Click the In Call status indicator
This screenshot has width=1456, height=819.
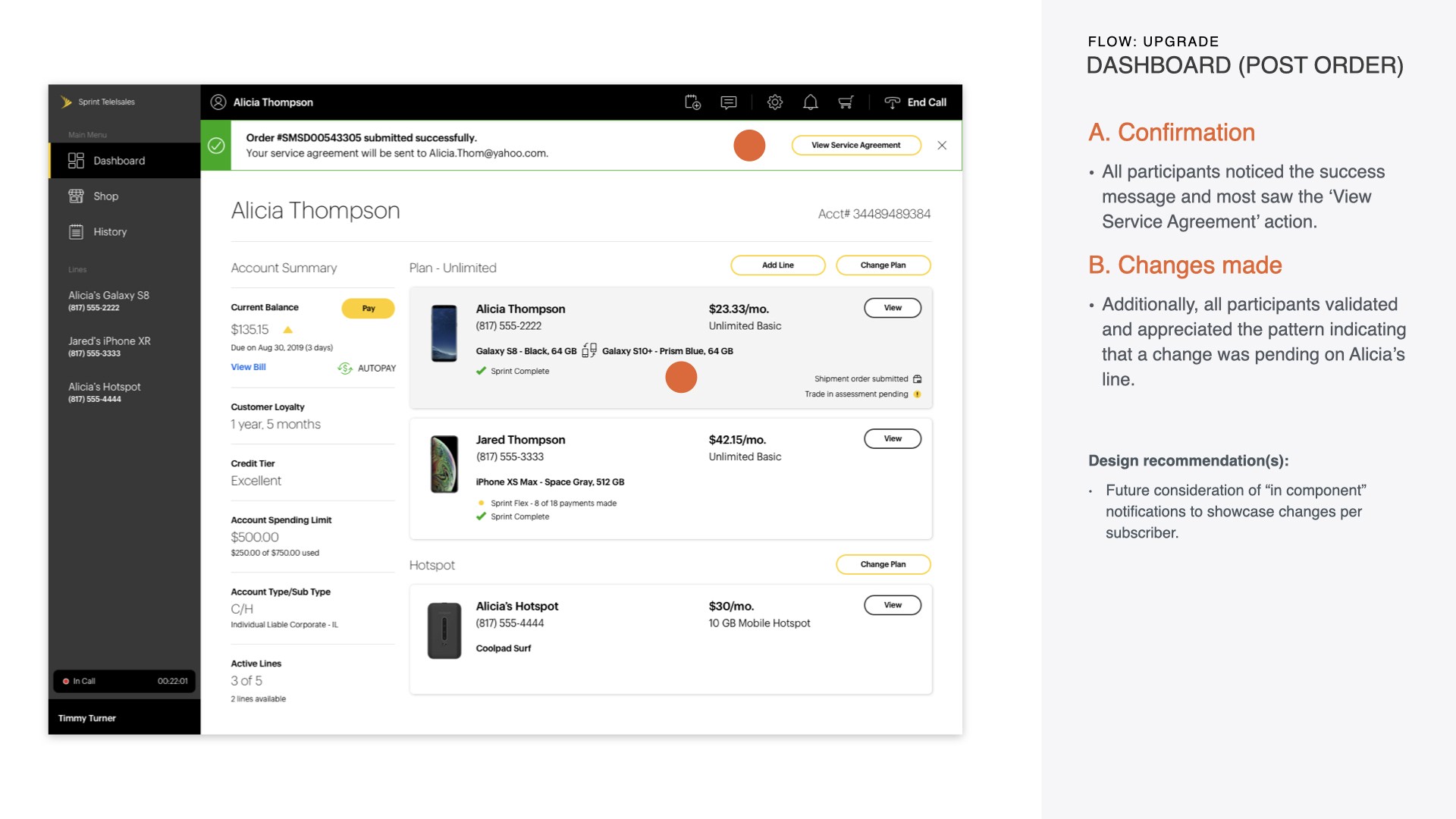pyautogui.click(x=124, y=681)
